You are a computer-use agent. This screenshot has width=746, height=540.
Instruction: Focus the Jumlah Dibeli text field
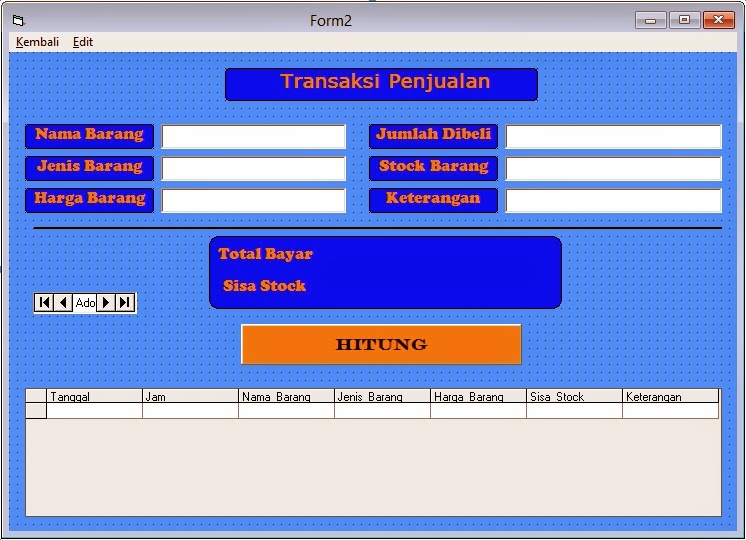click(613, 137)
